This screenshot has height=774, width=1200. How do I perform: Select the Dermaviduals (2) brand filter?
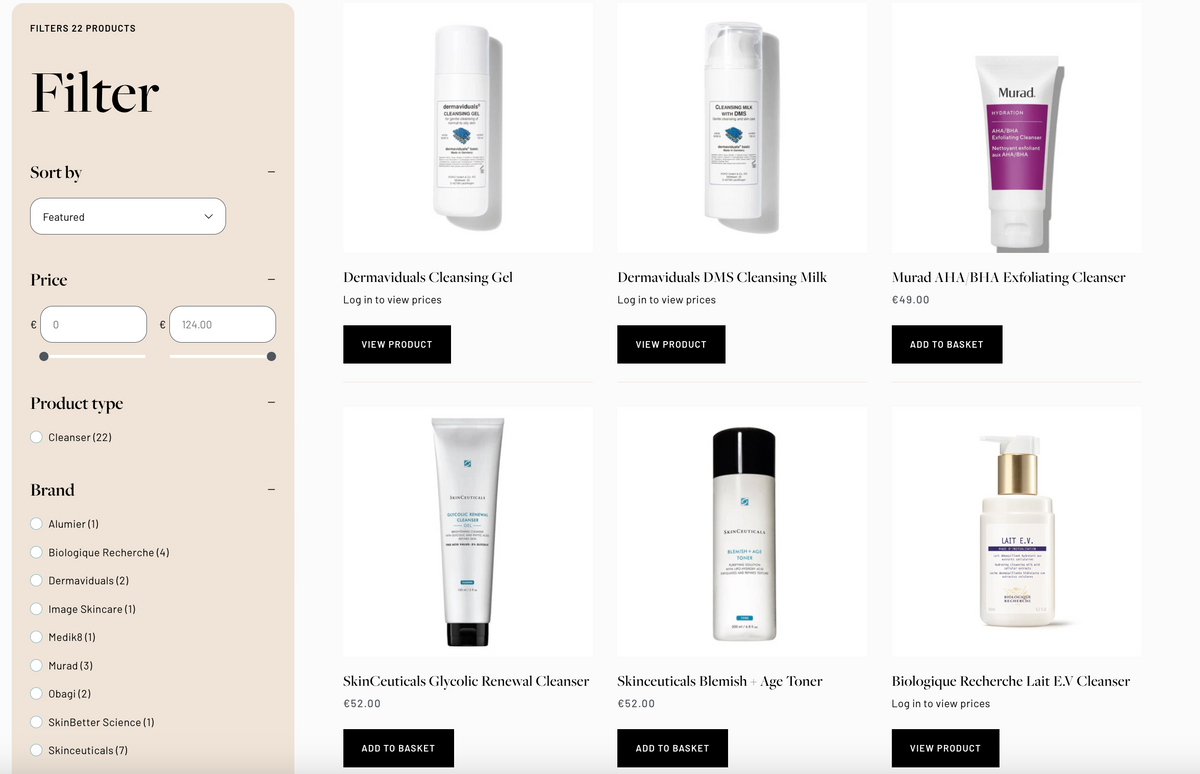coord(80,580)
